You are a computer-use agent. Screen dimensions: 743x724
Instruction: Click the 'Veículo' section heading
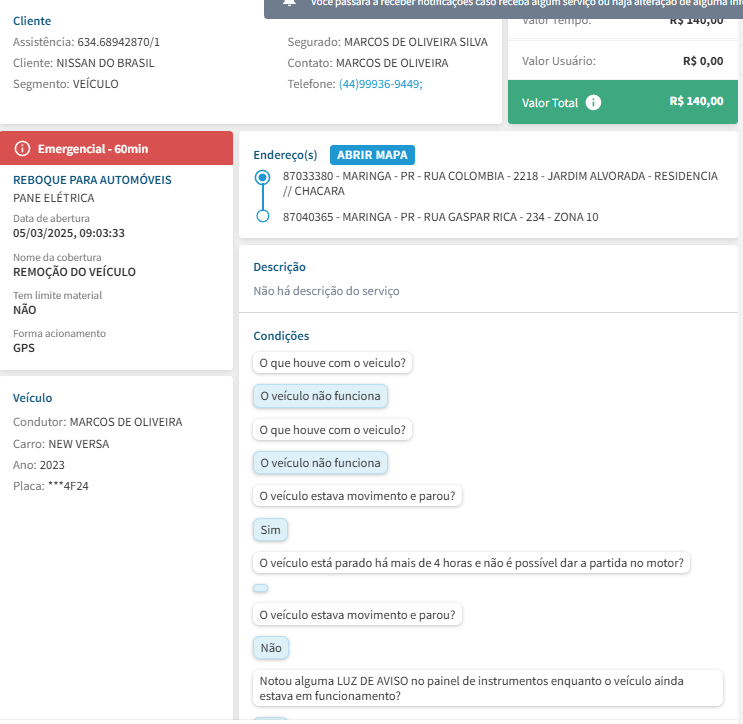[x=32, y=398]
